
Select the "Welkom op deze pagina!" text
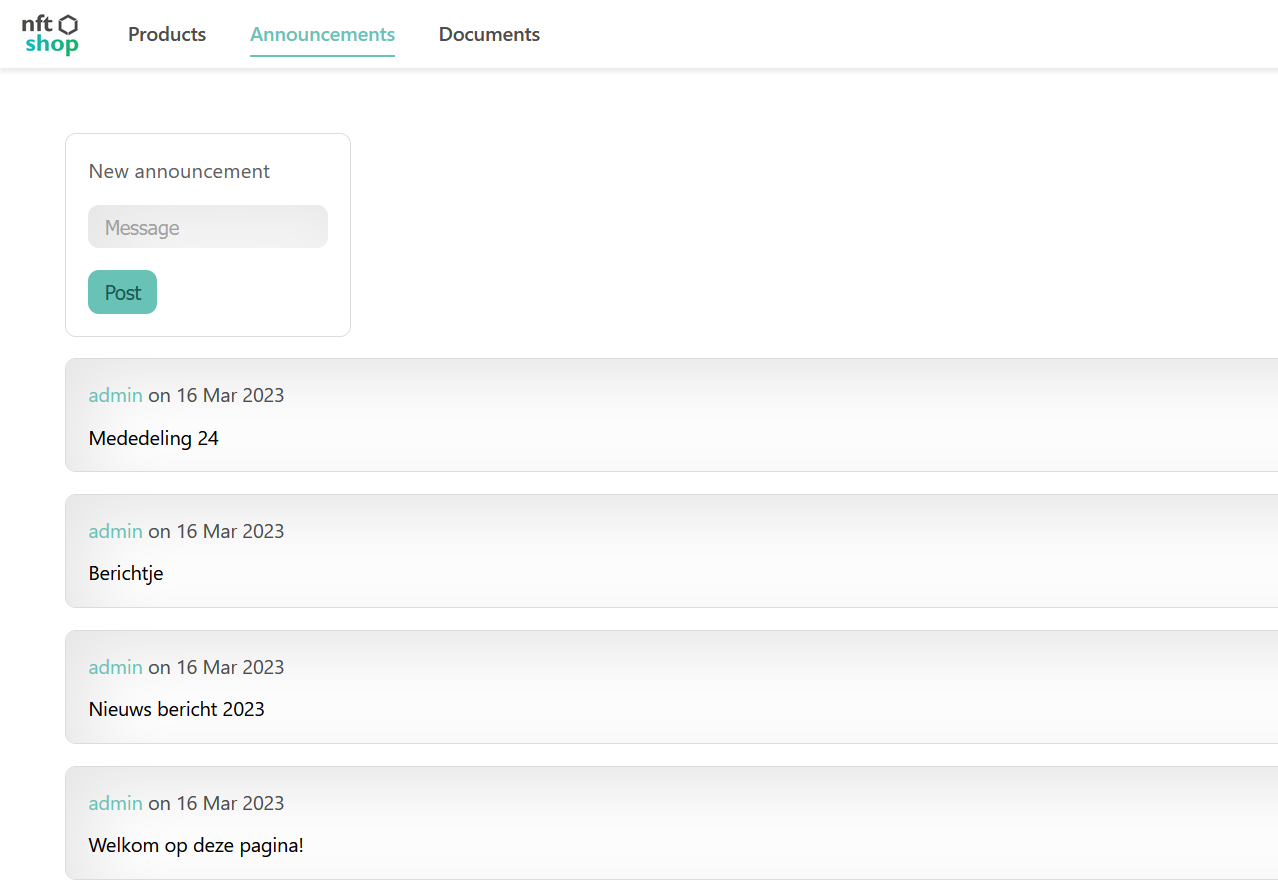196,846
